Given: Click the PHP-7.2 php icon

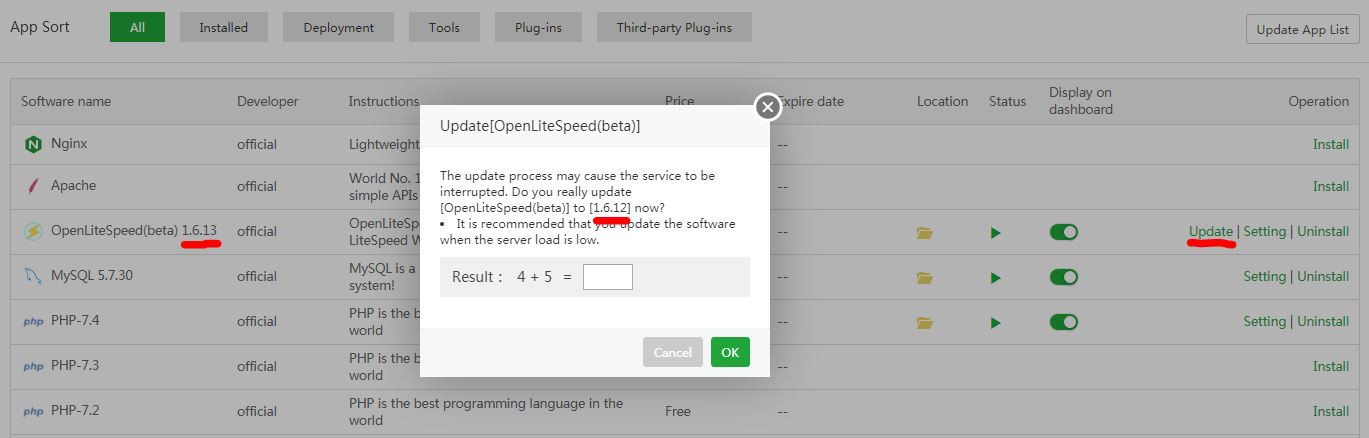Looking at the screenshot, I should pos(33,412).
